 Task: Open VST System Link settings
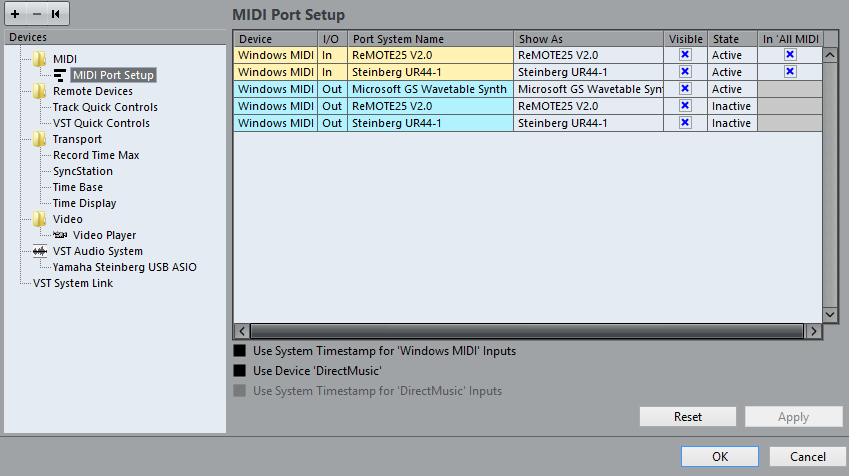pyautogui.click(x=73, y=283)
